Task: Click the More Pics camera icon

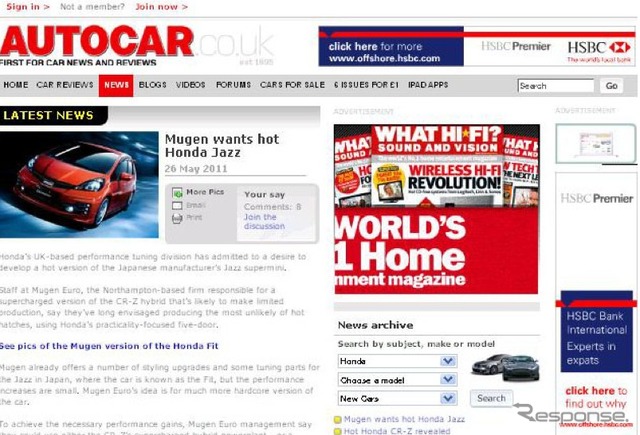Action: 177,193
